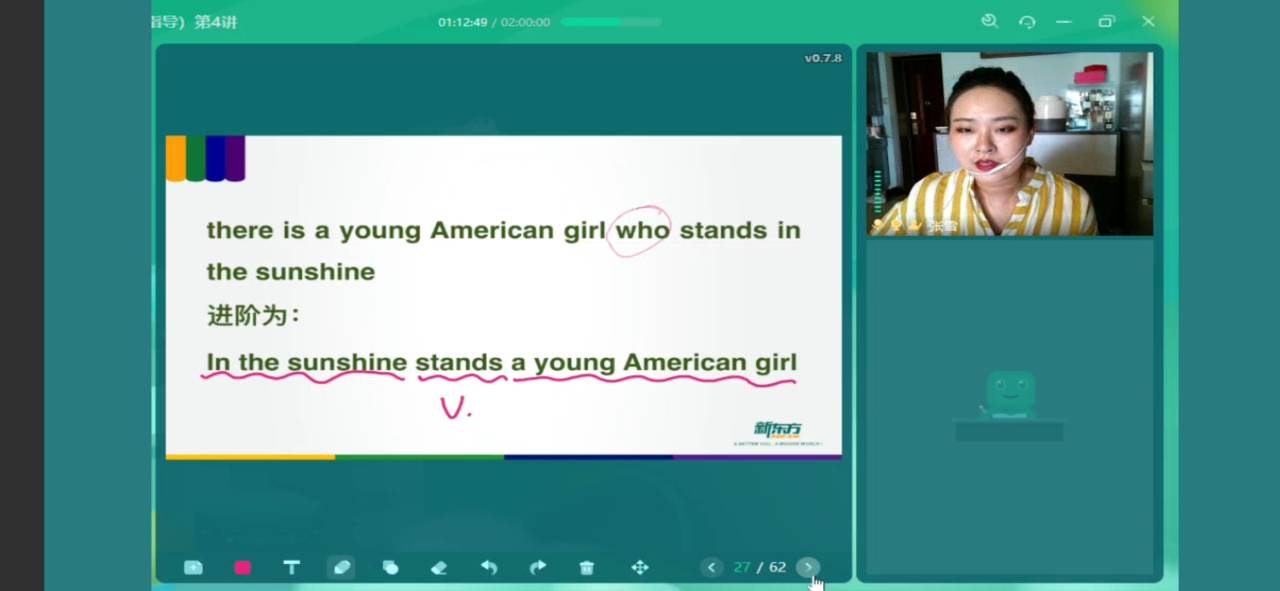Click the 27 / 62 page indicator

point(759,567)
